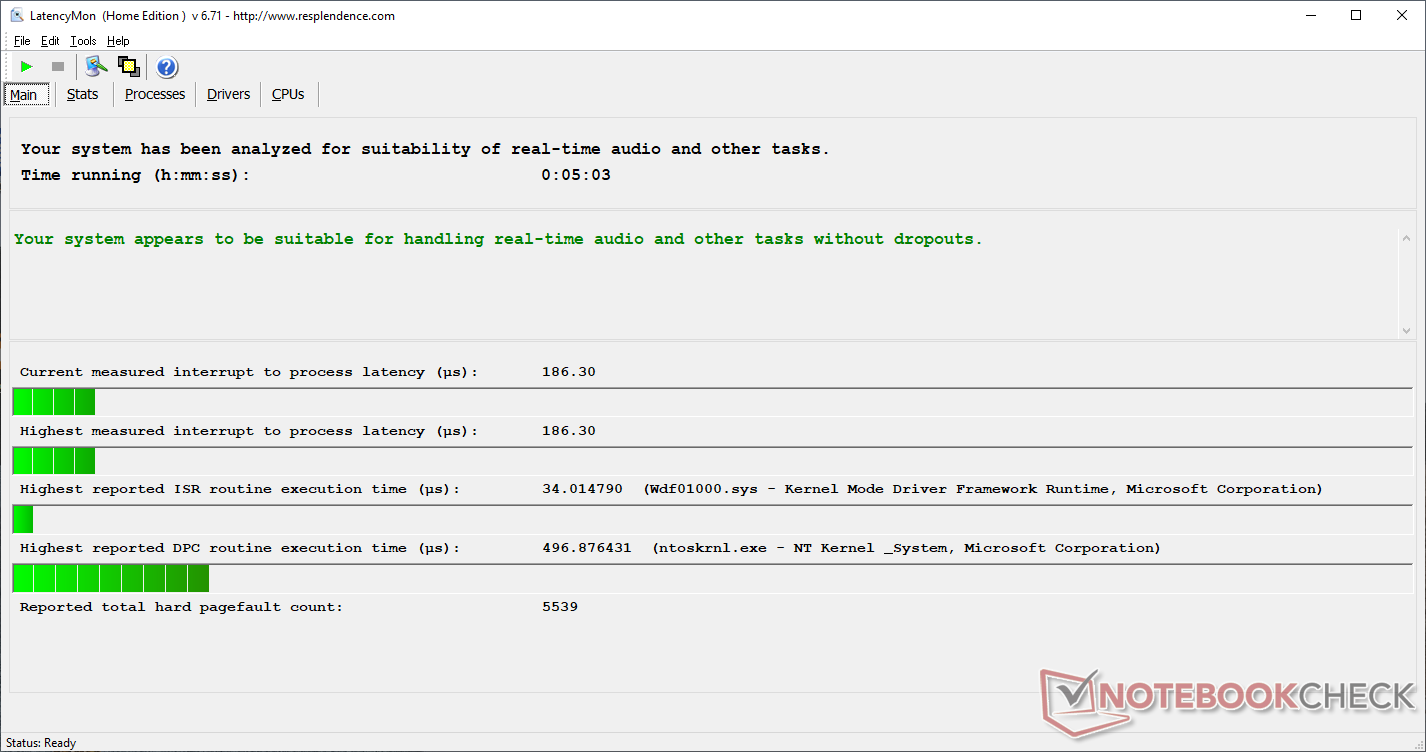Switch to the CPUs tab
The width and height of the screenshot is (1426, 752).
(x=288, y=94)
